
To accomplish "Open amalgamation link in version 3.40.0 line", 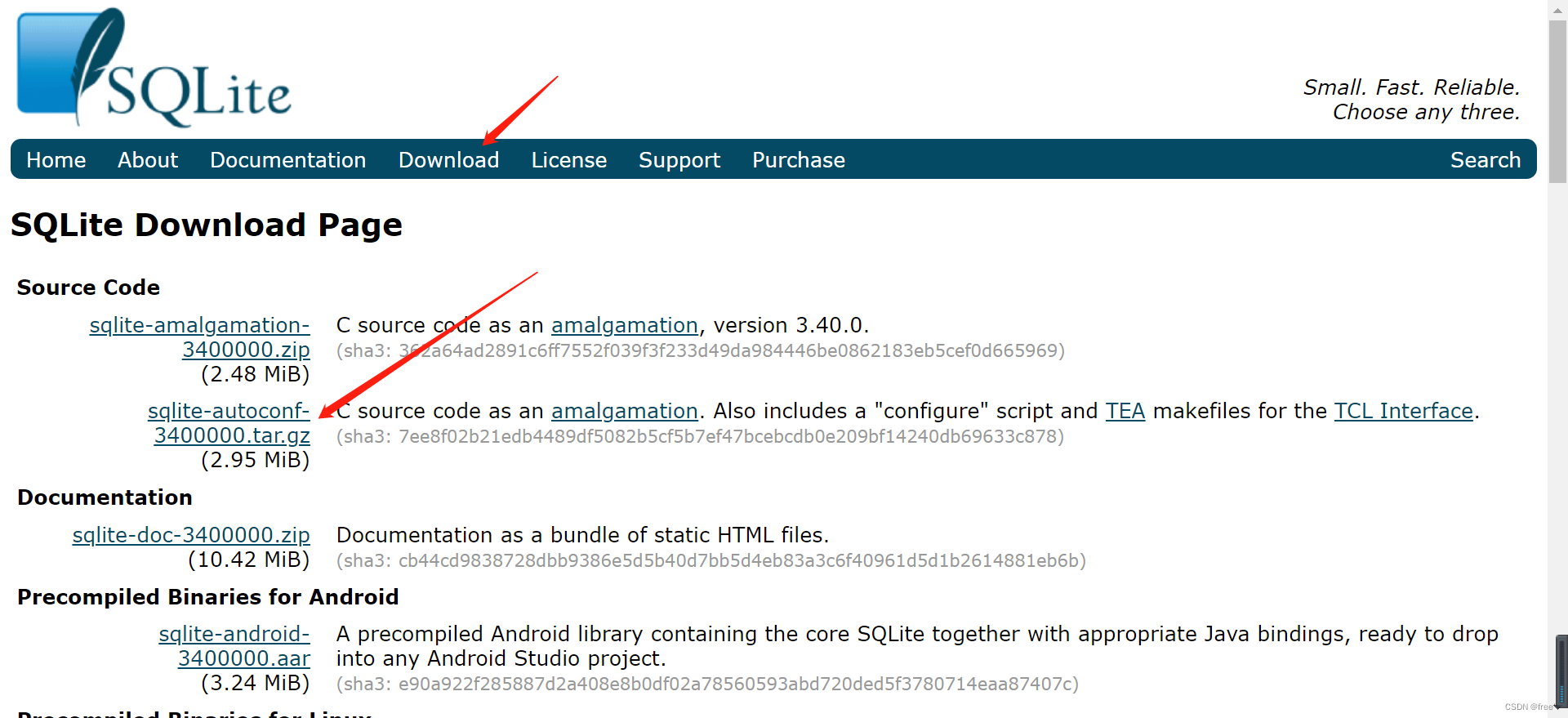I will (x=625, y=325).
